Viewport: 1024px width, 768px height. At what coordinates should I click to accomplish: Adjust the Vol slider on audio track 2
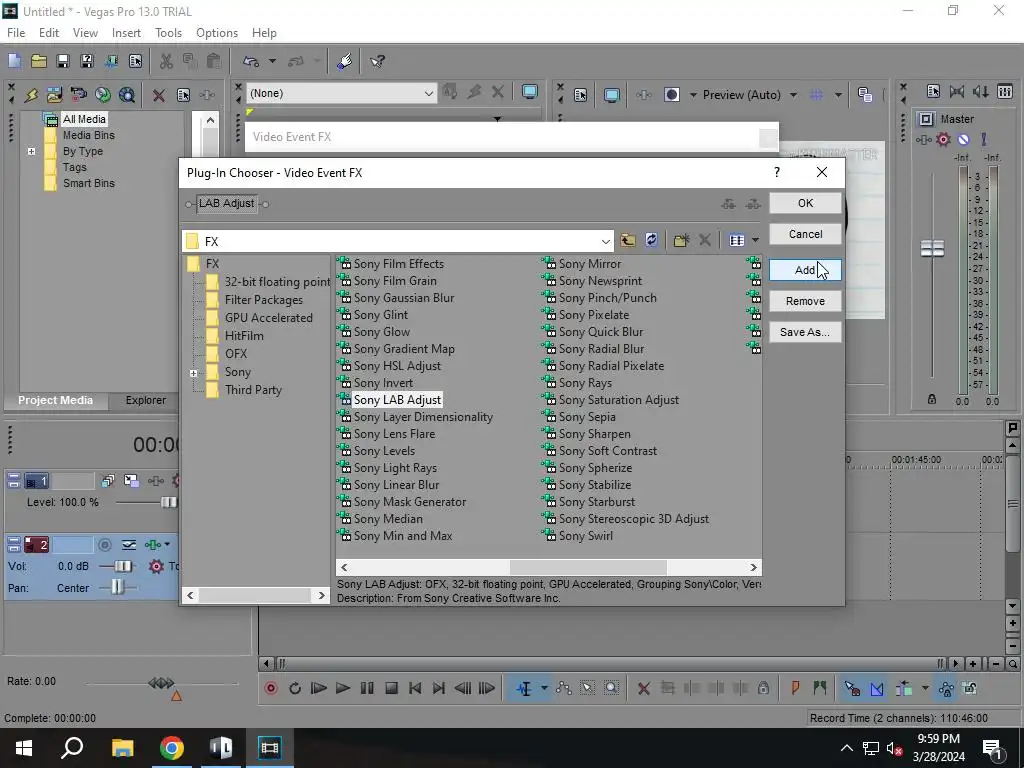tap(123, 566)
